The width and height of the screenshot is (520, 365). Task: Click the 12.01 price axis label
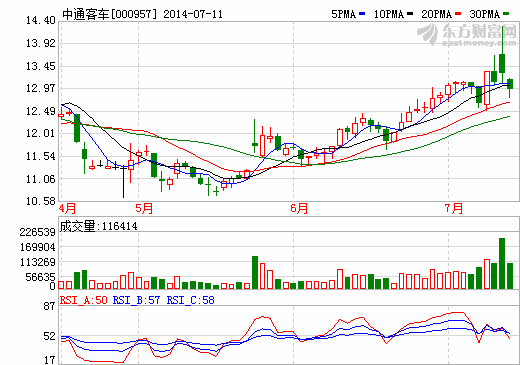(41, 134)
